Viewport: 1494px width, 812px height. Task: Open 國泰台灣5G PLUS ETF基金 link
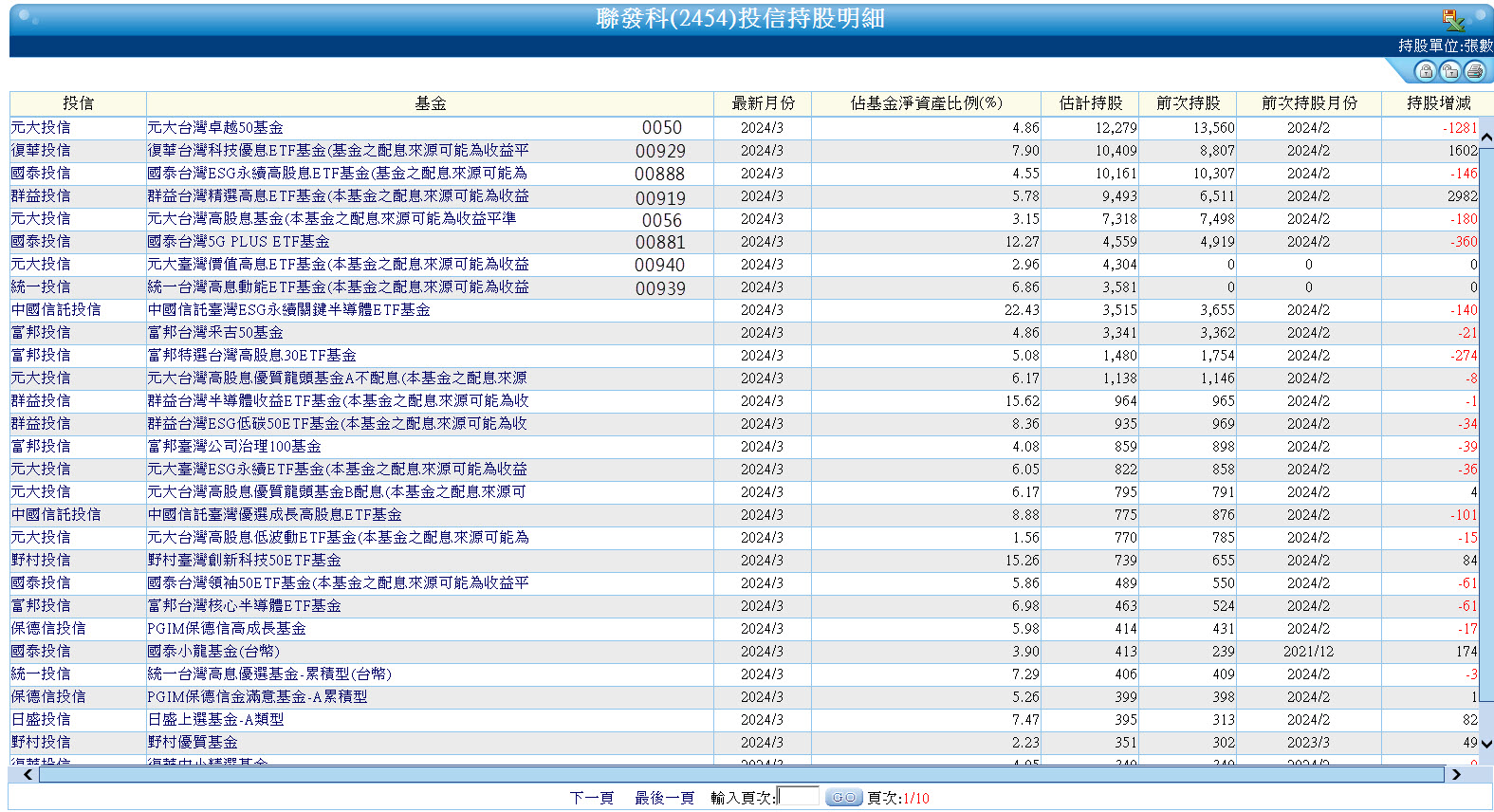[x=238, y=242]
